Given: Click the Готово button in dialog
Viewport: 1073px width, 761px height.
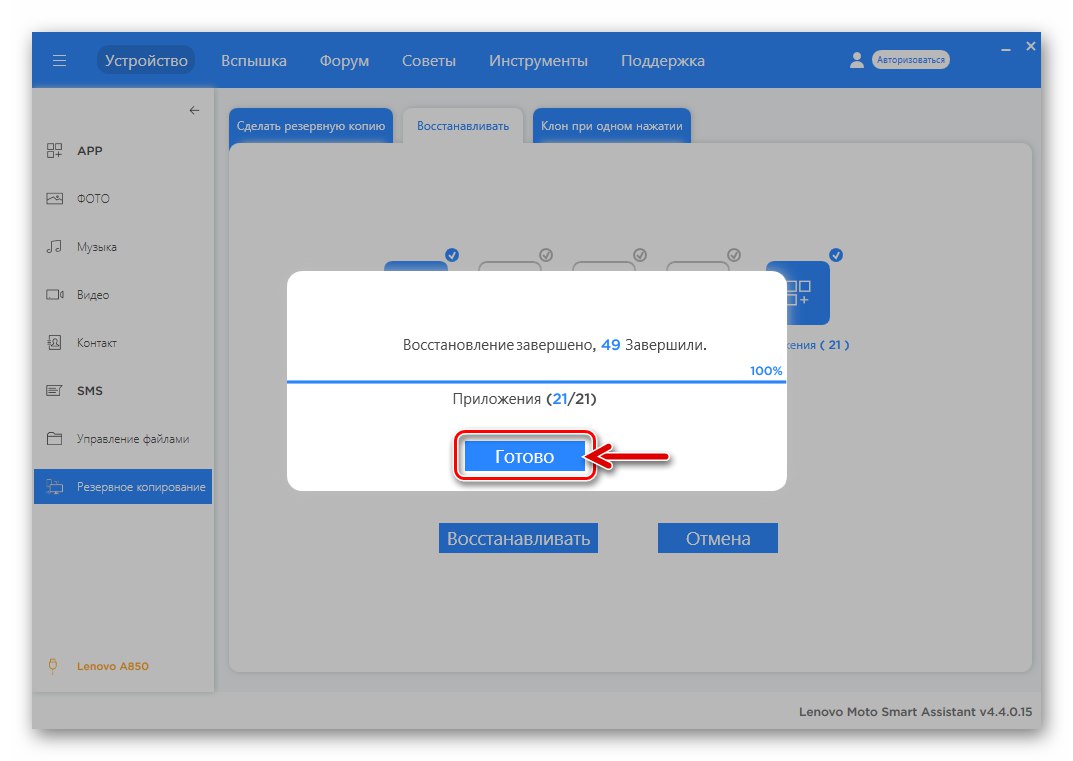Looking at the screenshot, I should pos(524,456).
